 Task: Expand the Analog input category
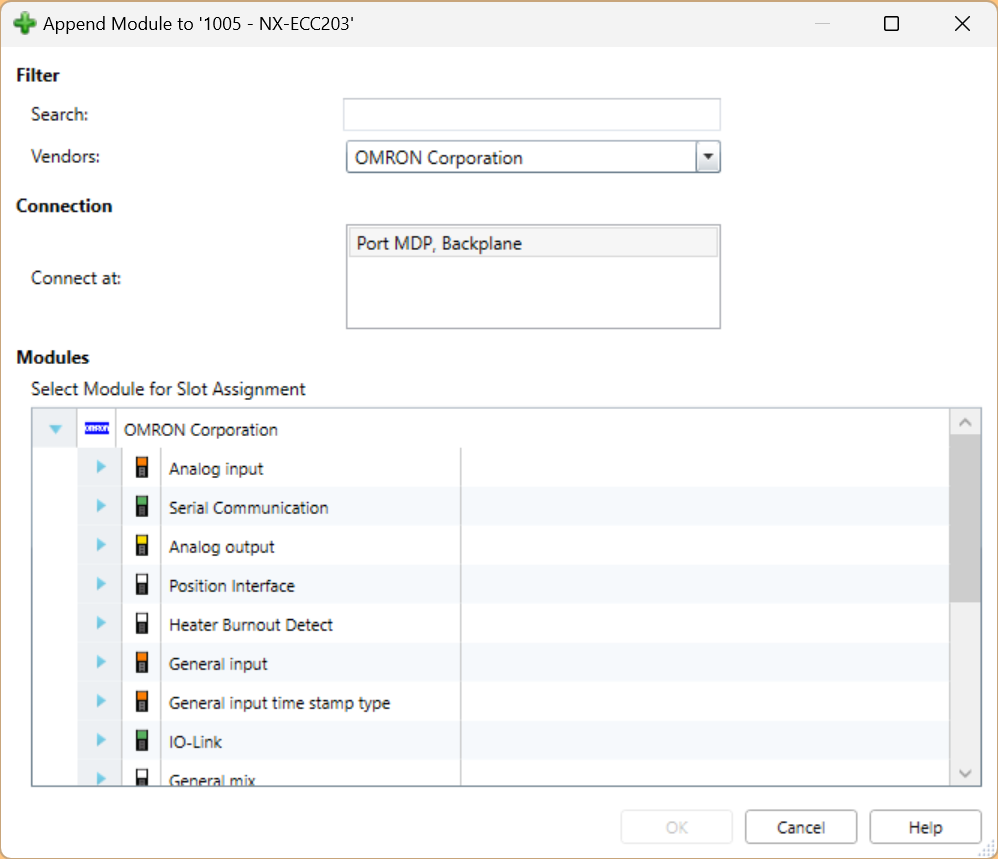[x=101, y=467]
